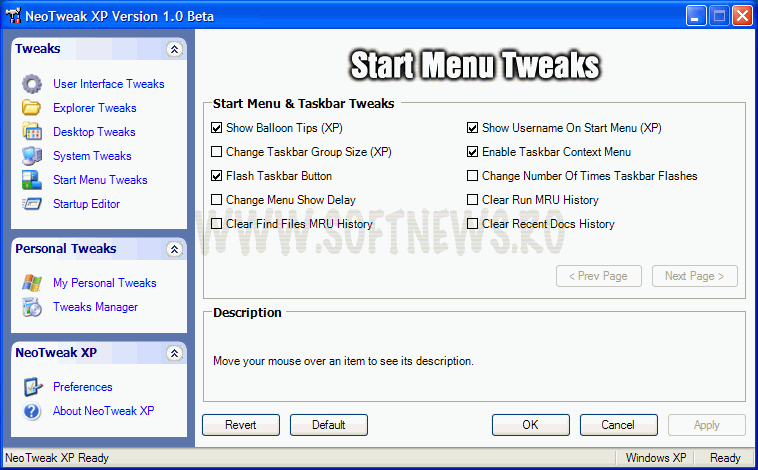Screen dimensions: 758x470
Task: Collapse the Tweaks panel chevron
Action: (x=174, y=49)
